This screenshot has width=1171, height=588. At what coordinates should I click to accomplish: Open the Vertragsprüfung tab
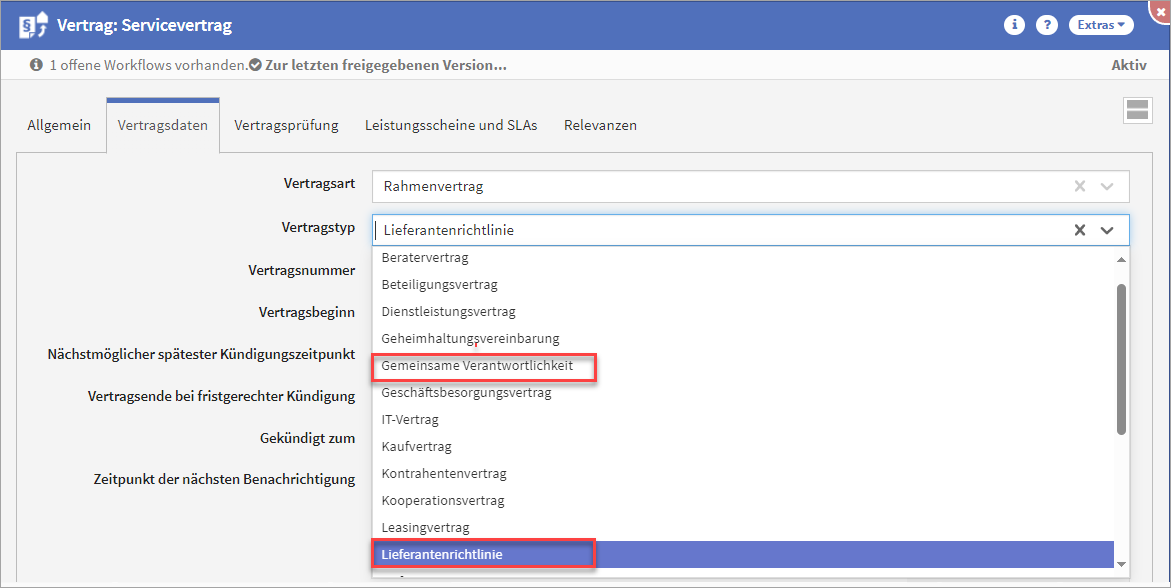pyautogui.click(x=286, y=125)
